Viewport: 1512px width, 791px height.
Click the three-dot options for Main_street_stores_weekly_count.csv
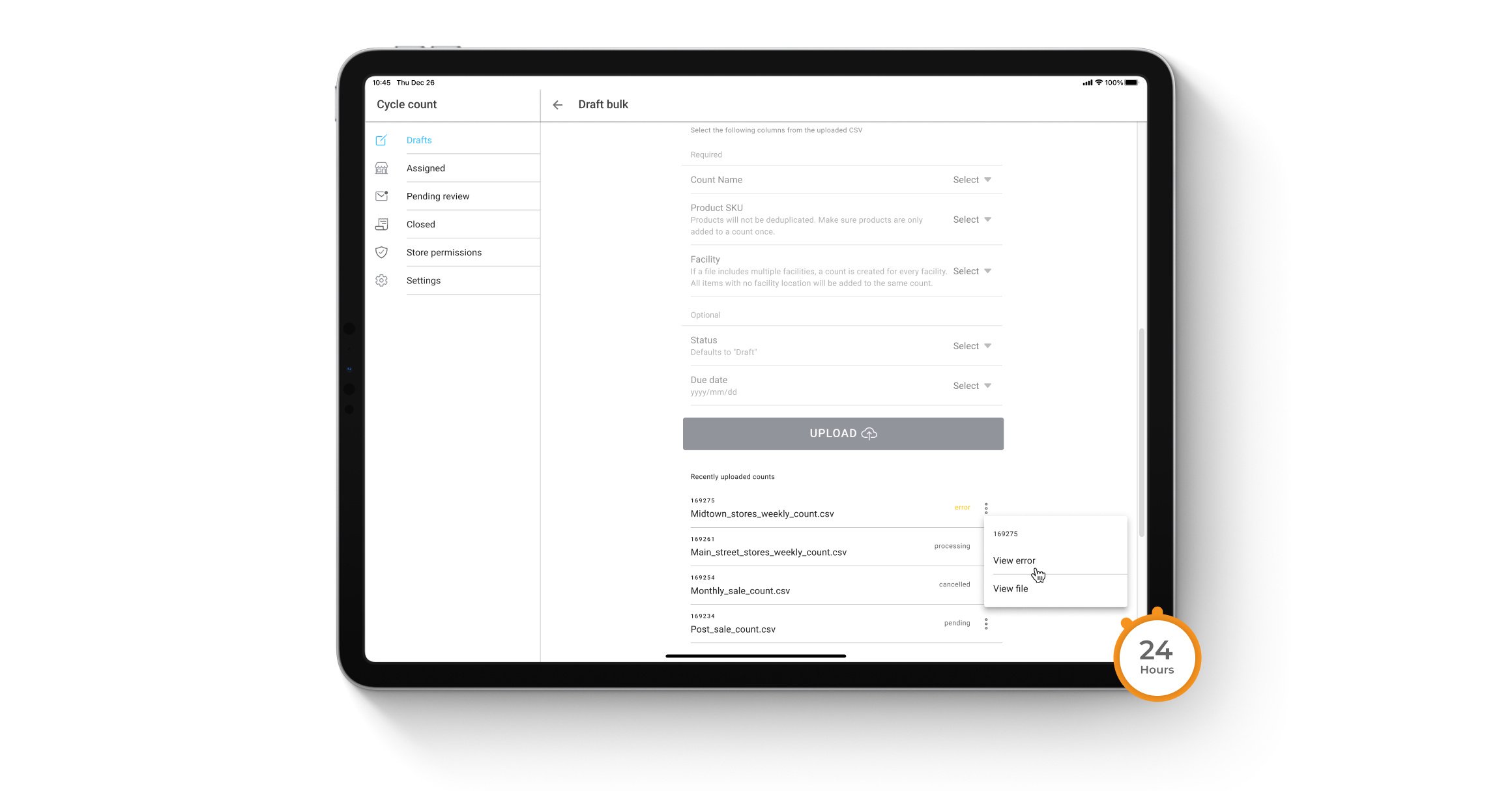point(986,545)
